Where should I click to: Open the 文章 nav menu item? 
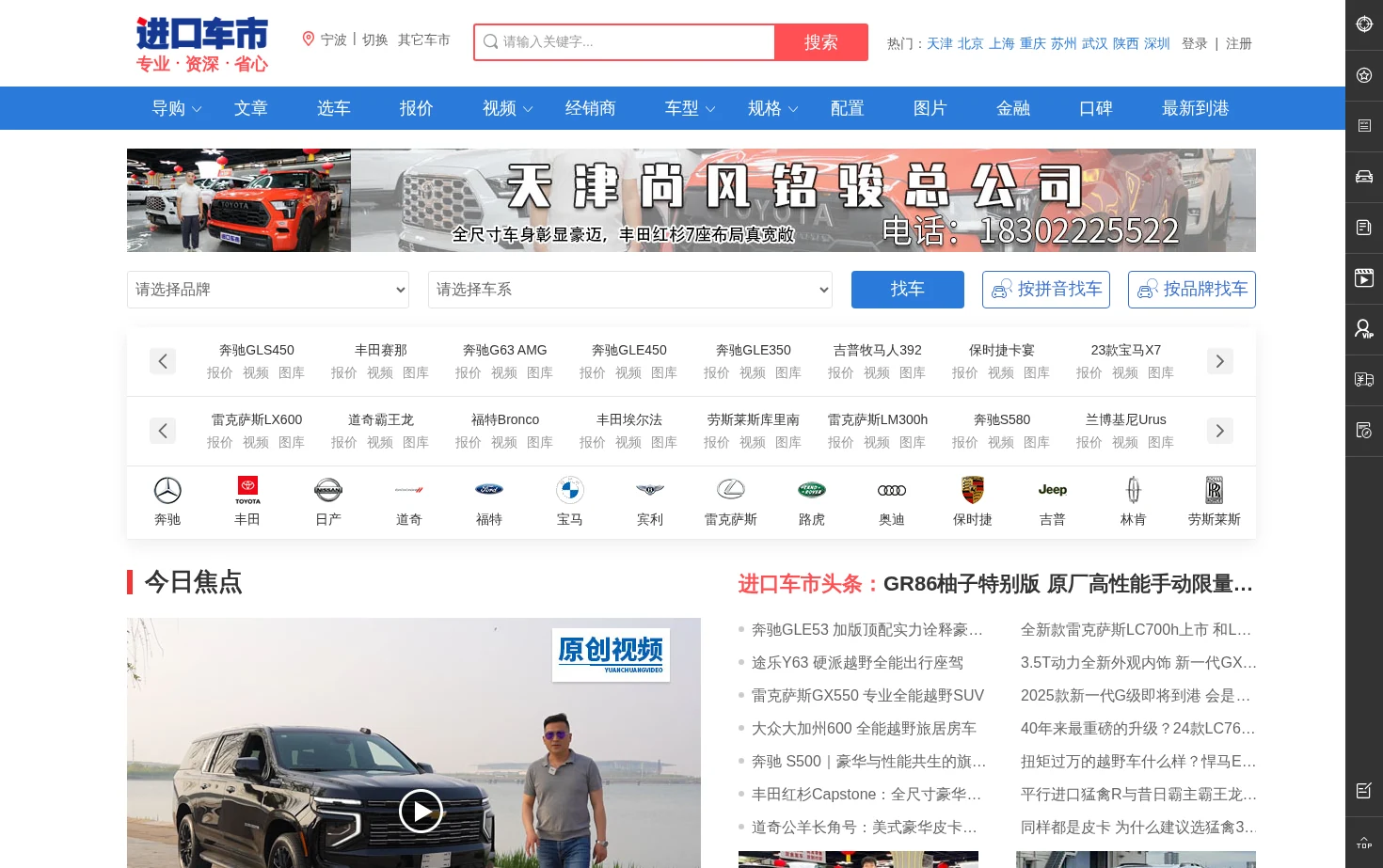[251, 108]
